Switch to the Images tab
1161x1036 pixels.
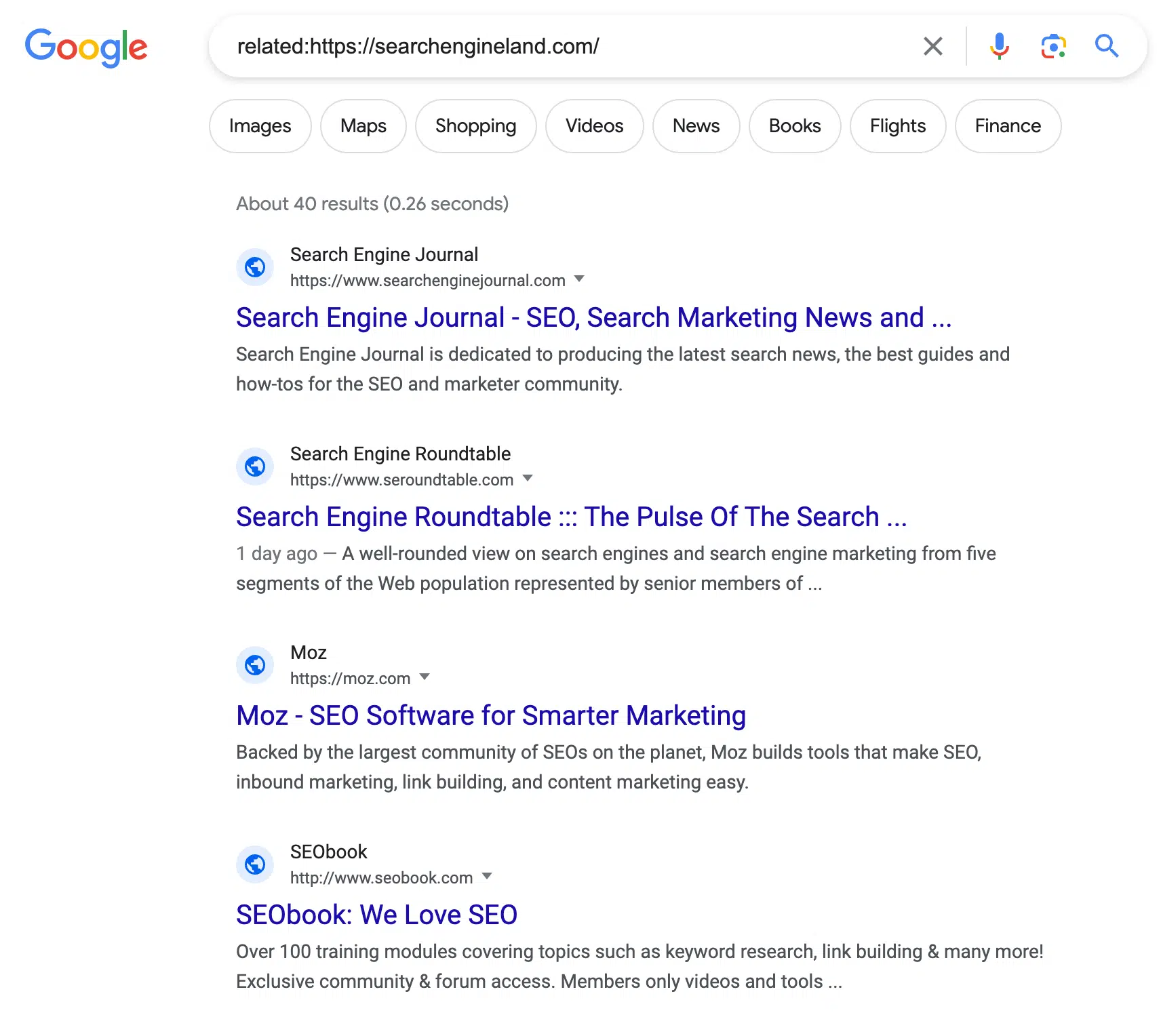[260, 126]
